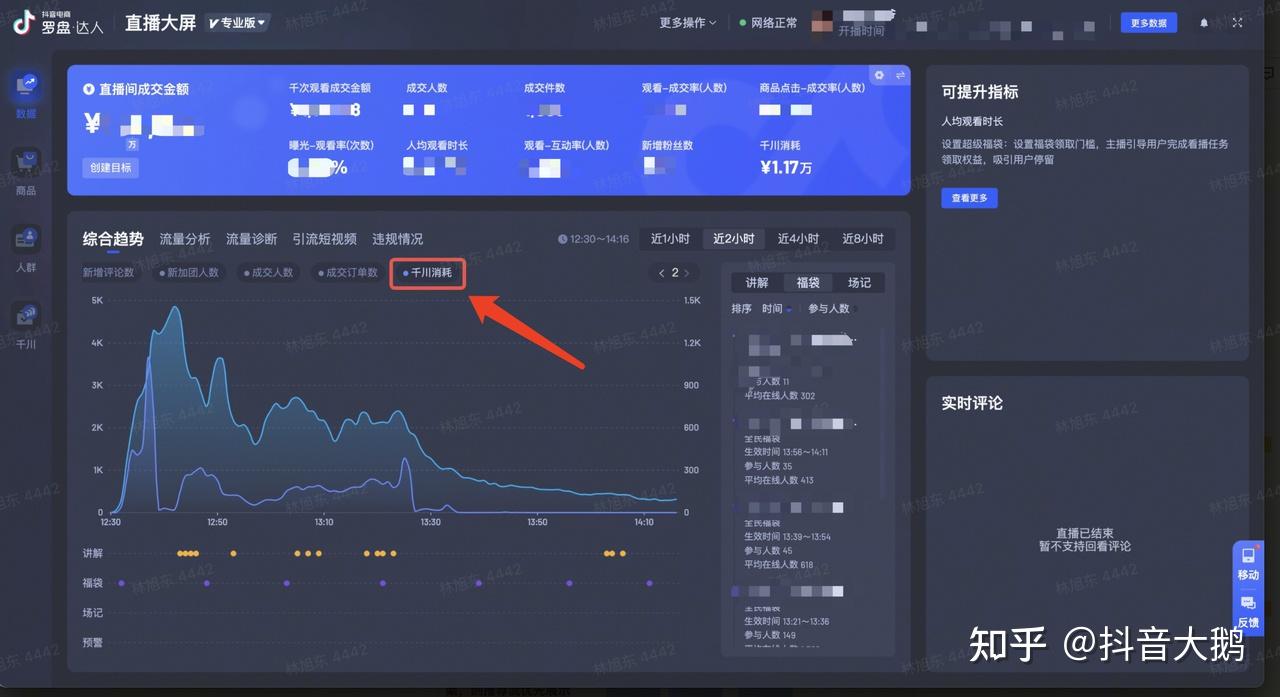Viewport: 1280px width, 697px height.
Task: Click the 场记 timeline row label
Action: [92, 613]
